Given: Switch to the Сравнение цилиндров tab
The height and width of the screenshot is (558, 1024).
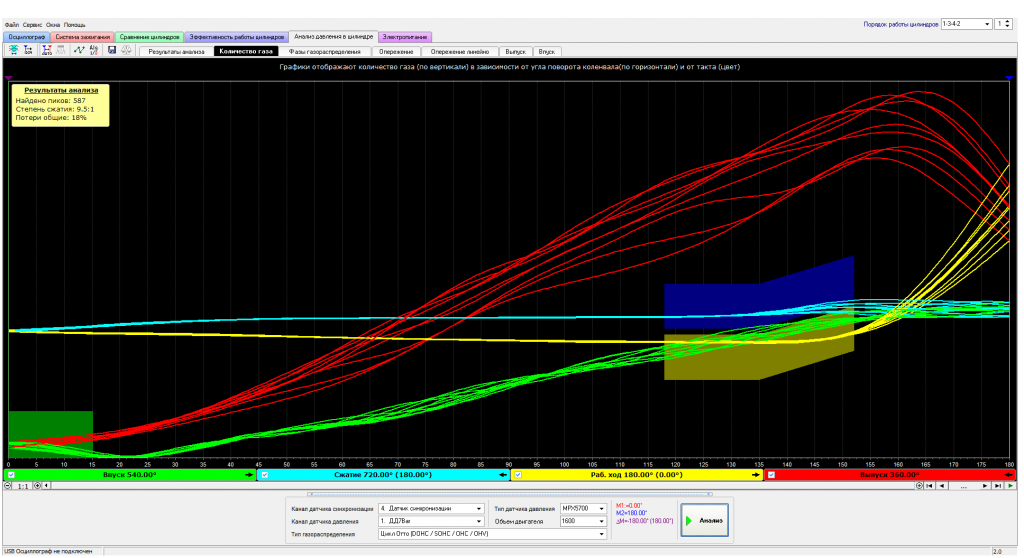Looking at the screenshot, I should pyautogui.click(x=150, y=37).
